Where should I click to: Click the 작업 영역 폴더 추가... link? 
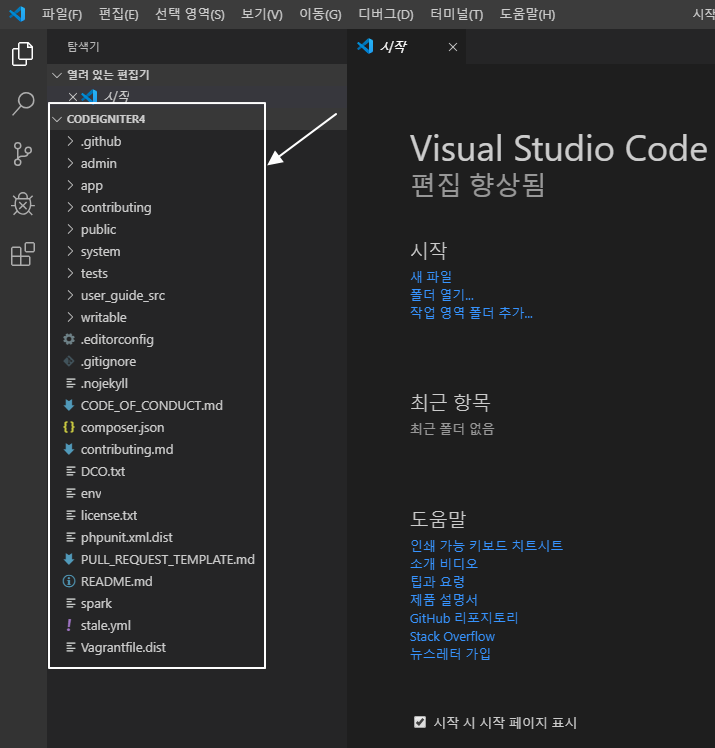click(x=471, y=312)
